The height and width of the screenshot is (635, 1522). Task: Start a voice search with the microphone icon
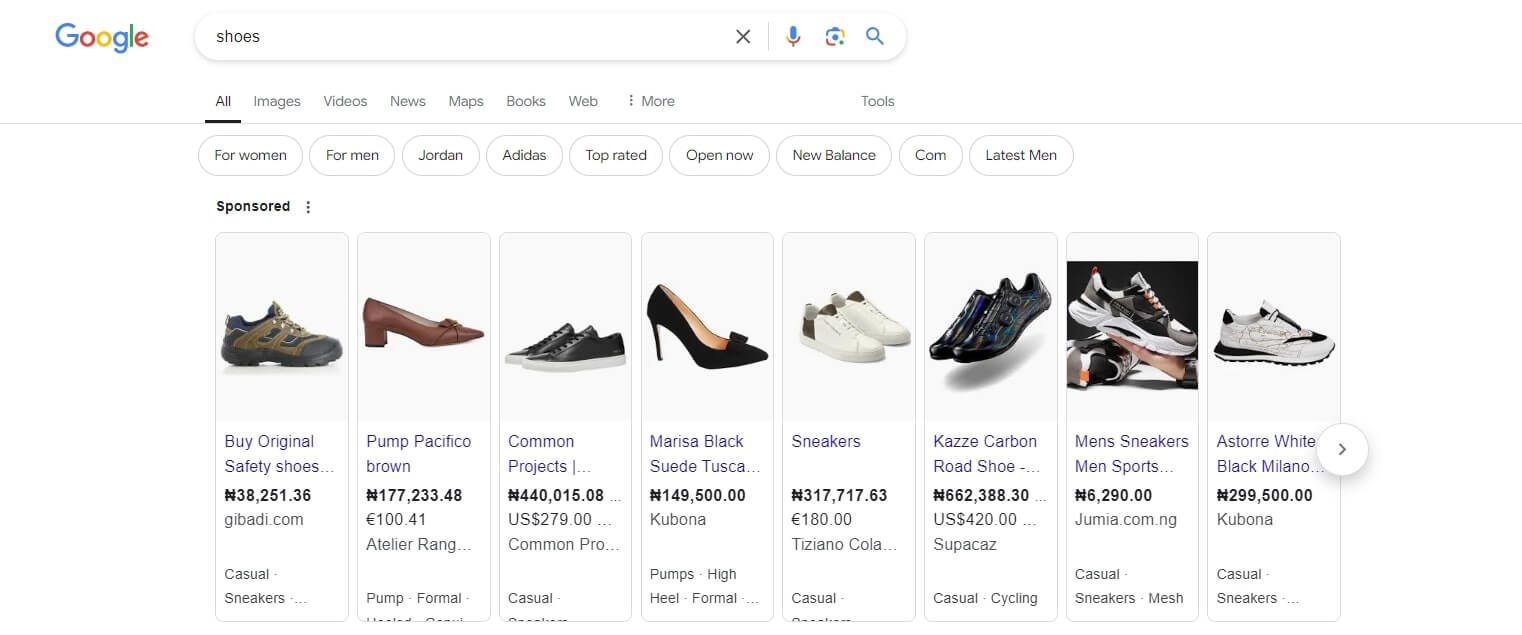pyautogui.click(x=793, y=36)
